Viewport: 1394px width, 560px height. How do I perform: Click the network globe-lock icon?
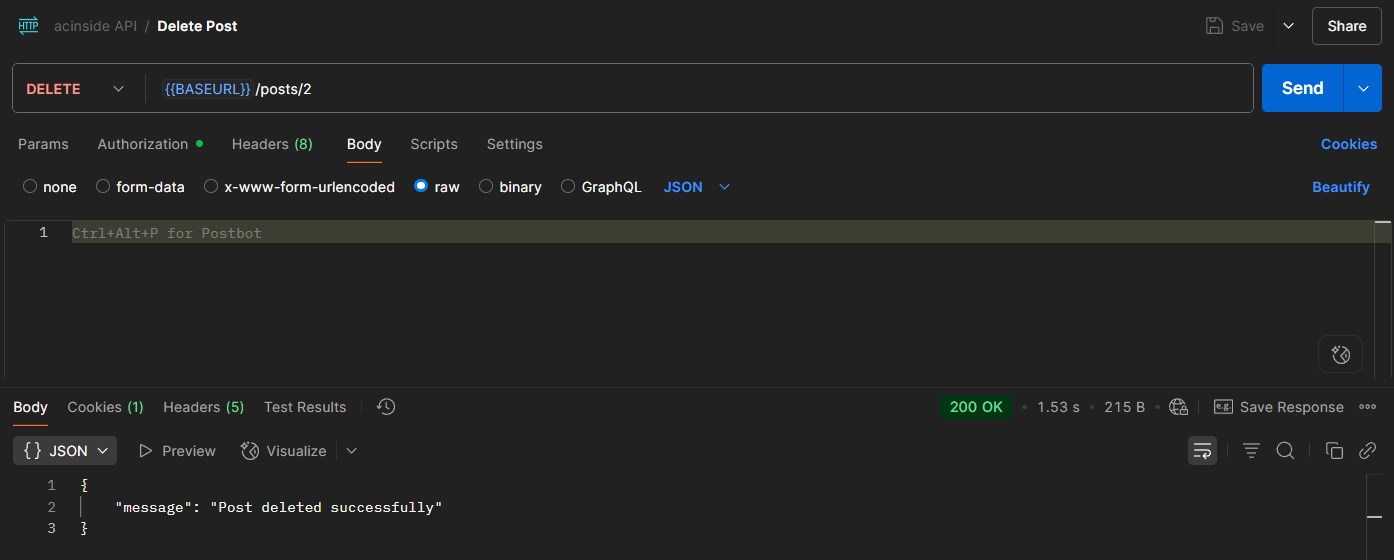point(1179,407)
